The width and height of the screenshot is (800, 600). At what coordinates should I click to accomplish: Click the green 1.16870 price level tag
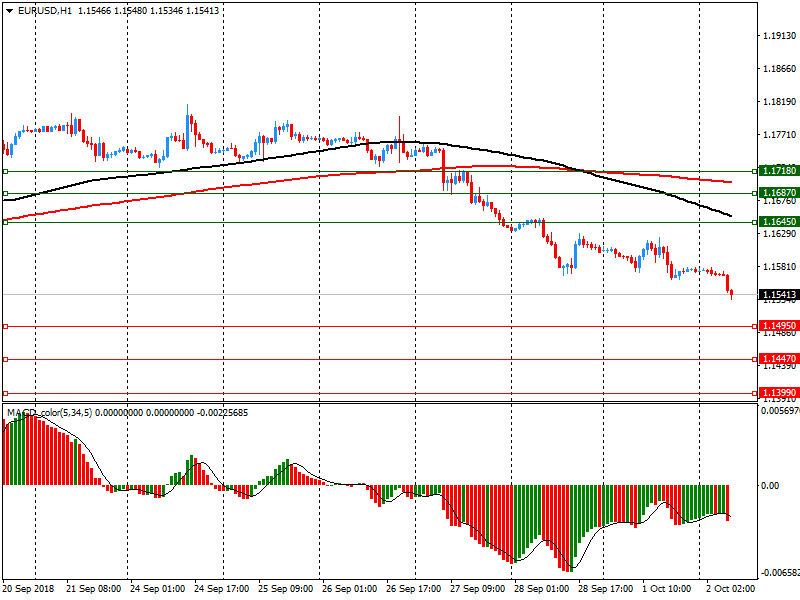click(x=778, y=192)
